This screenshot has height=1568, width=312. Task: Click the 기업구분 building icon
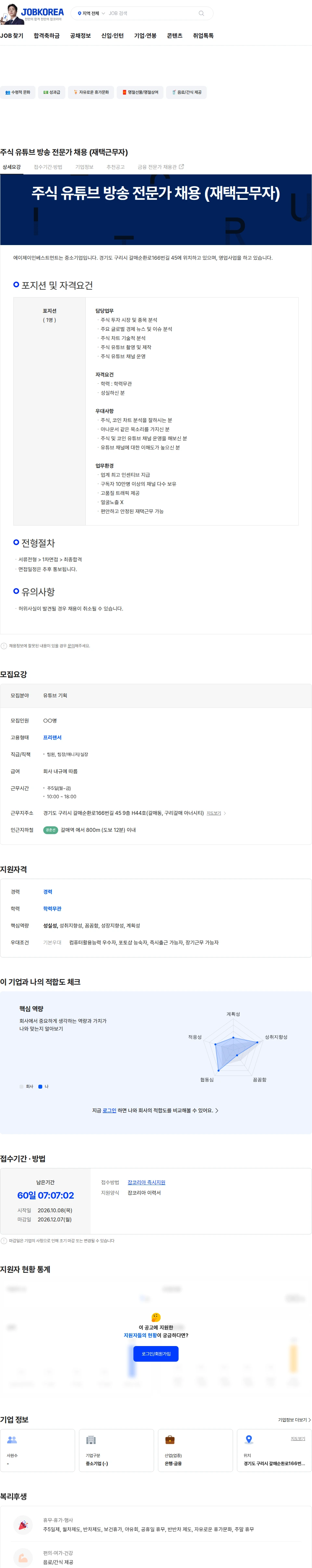tap(91, 1440)
